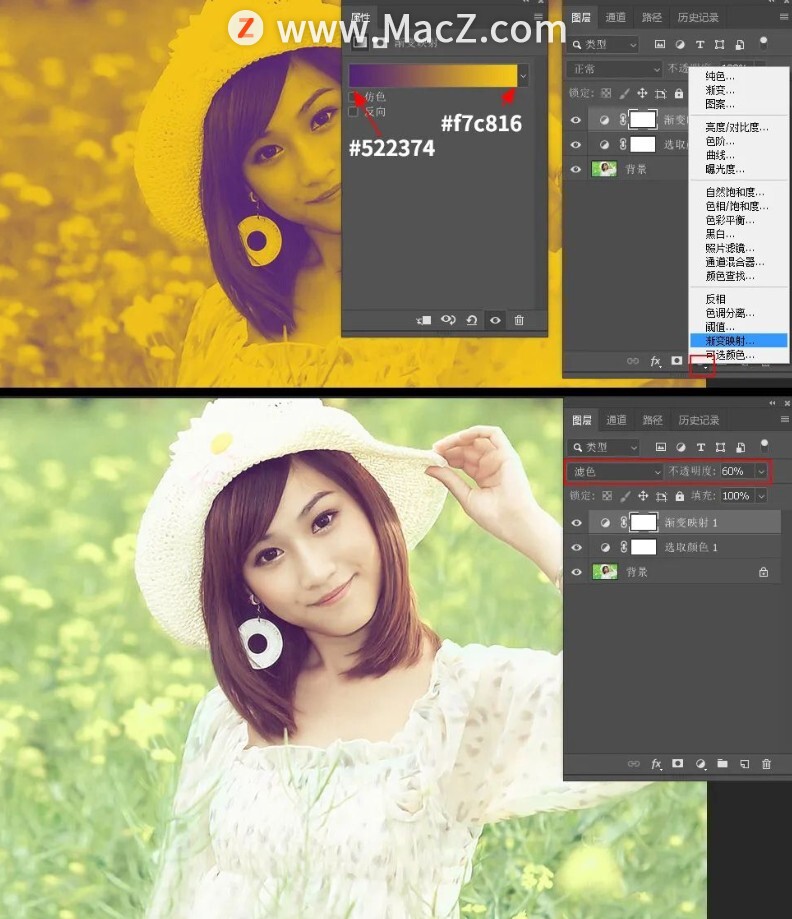Reset adjustment defaults in Properties panel
Viewport: 792px width, 919px height.
pos(471,320)
